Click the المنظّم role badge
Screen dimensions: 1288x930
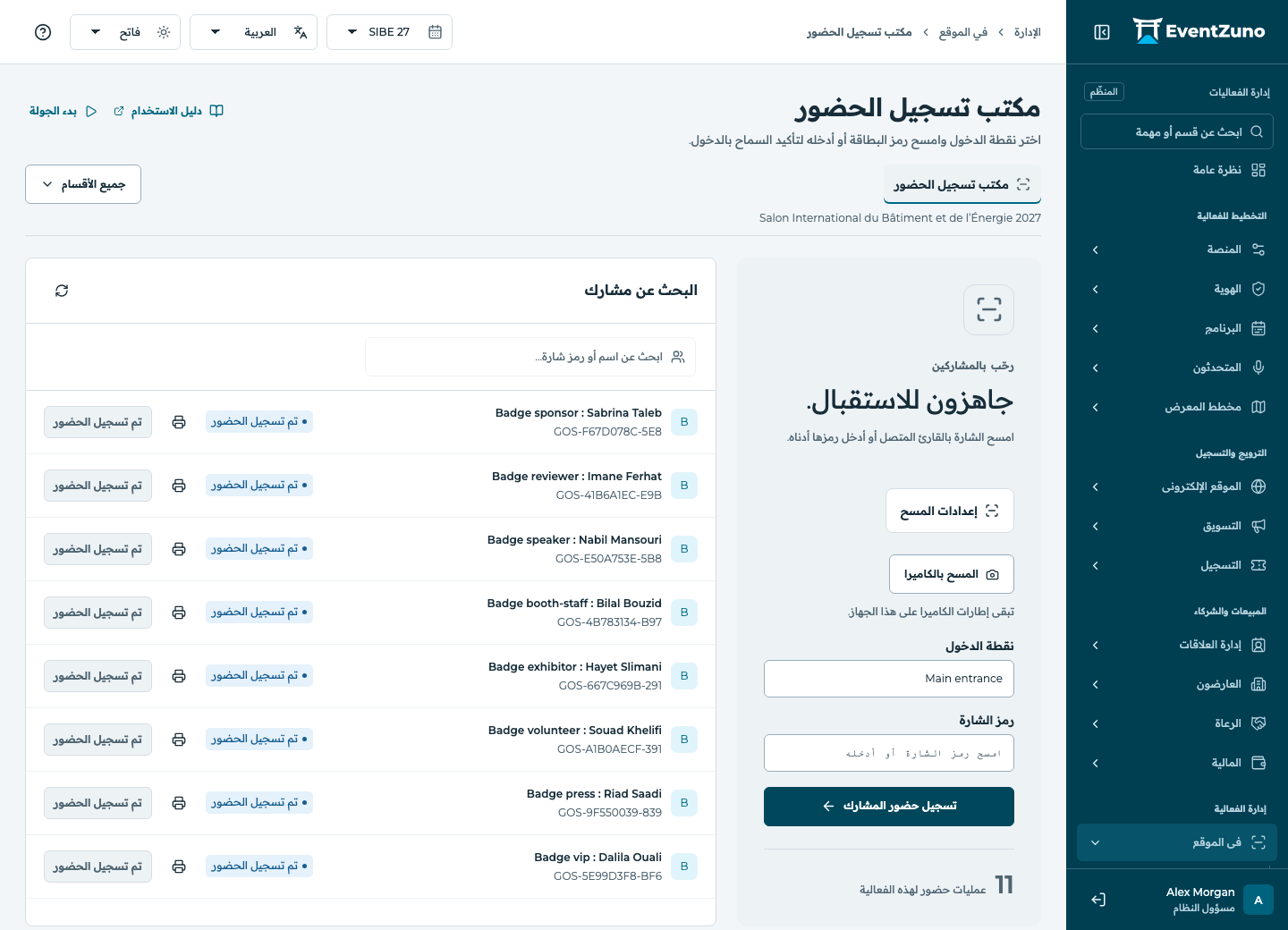coord(1104,92)
